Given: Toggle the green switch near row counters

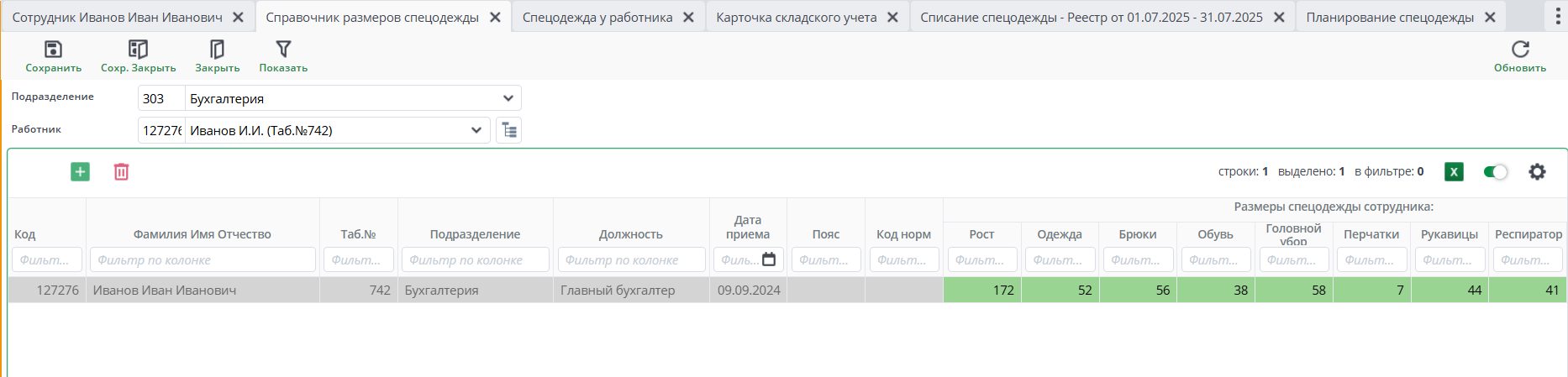Looking at the screenshot, I should coord(1496,172).
